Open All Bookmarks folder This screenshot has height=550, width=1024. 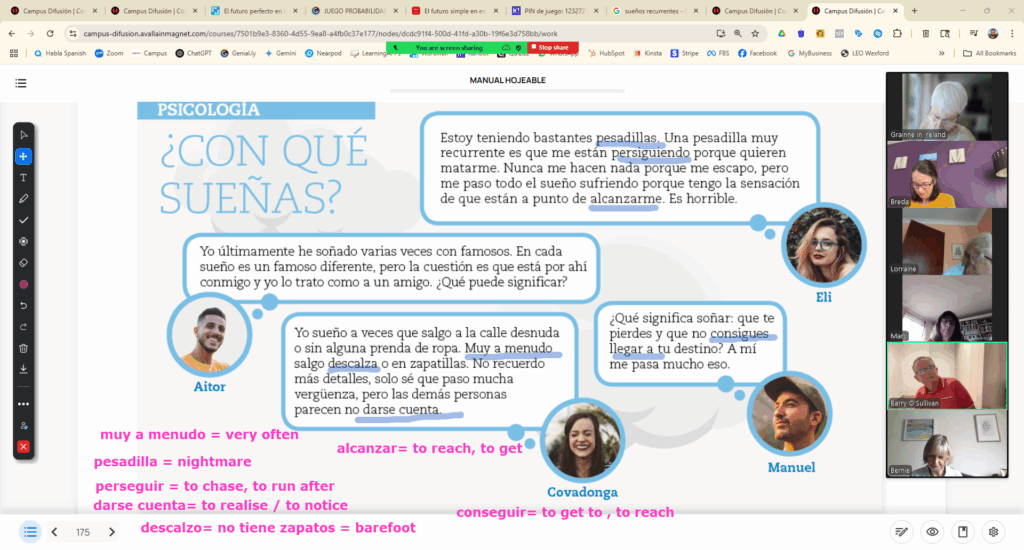coord(990,54)
